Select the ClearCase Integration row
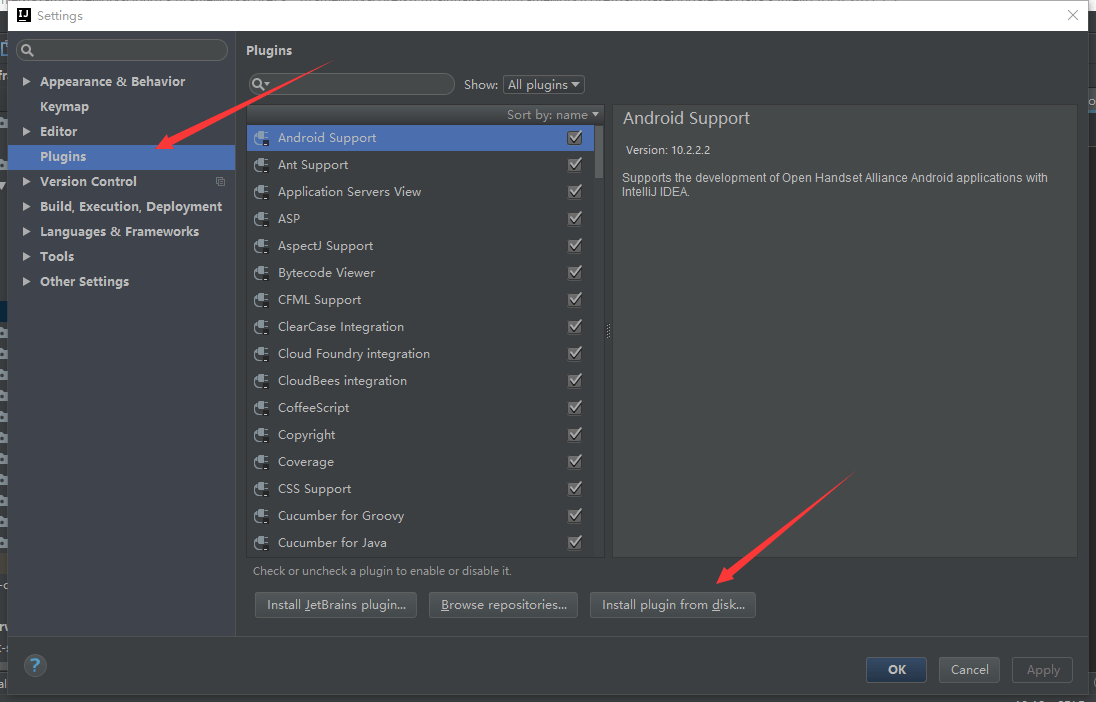Screen dimensions: 1096x702 pyautogui.click(x=420, y=327)
